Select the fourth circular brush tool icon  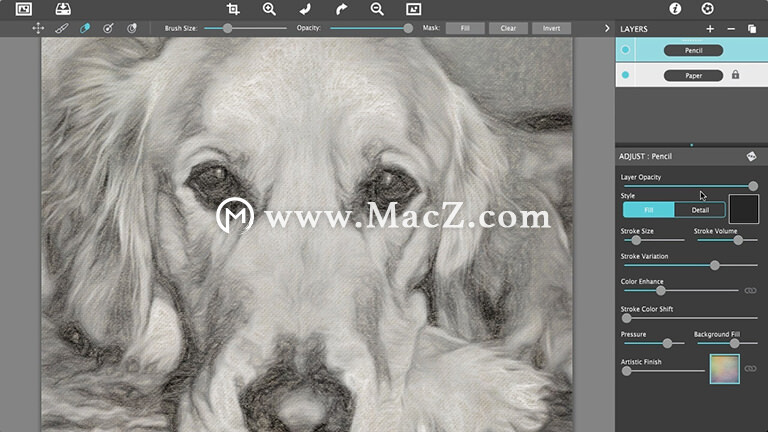tap(108, 28)
